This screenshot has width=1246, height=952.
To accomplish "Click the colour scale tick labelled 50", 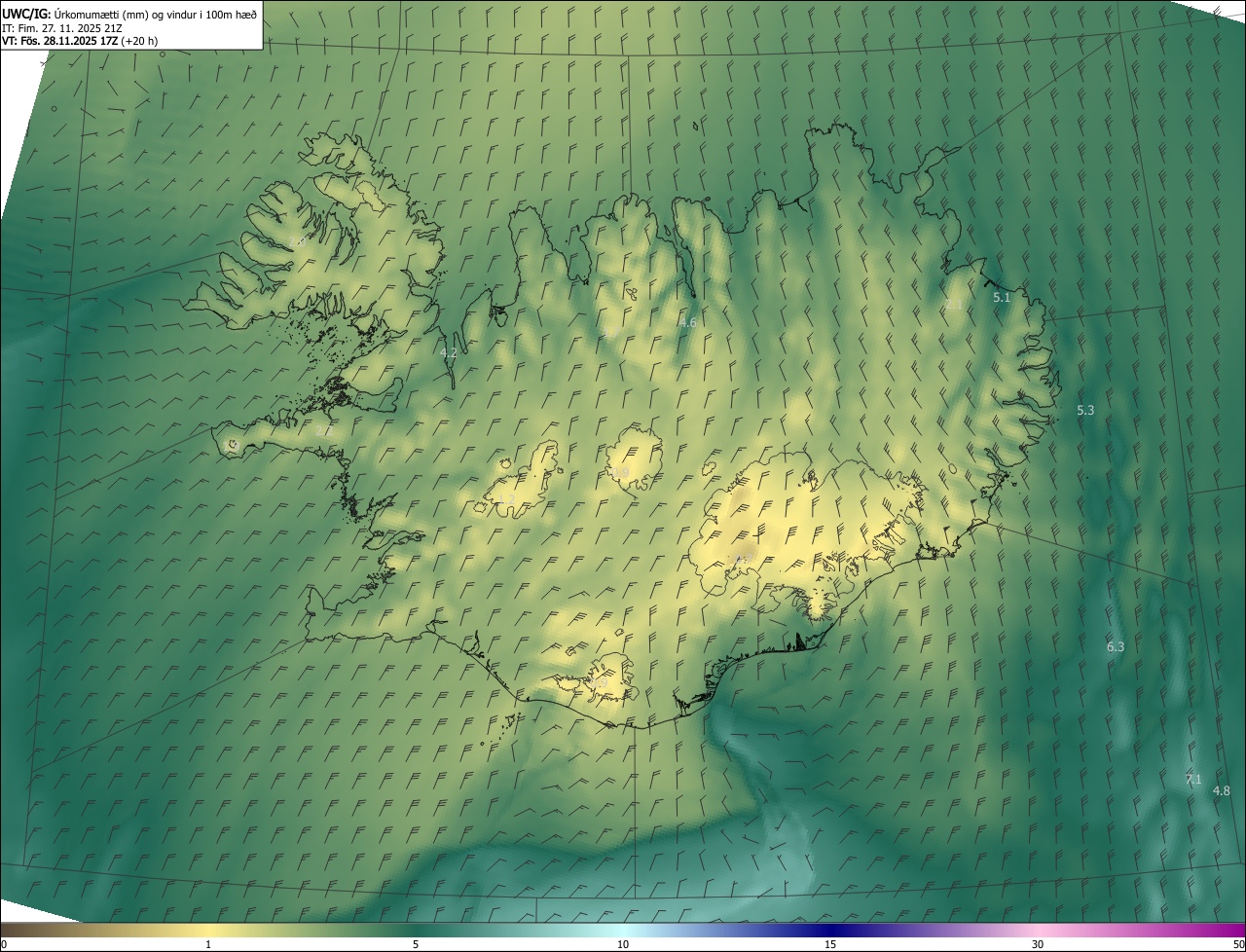I will pyautogui.click(x=1238, y=944).
